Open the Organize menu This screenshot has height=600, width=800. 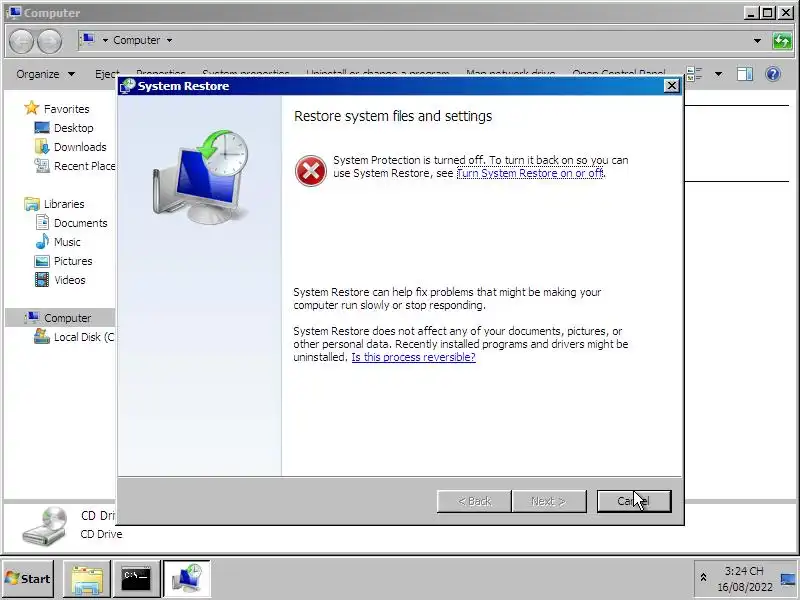click(45, 74)
